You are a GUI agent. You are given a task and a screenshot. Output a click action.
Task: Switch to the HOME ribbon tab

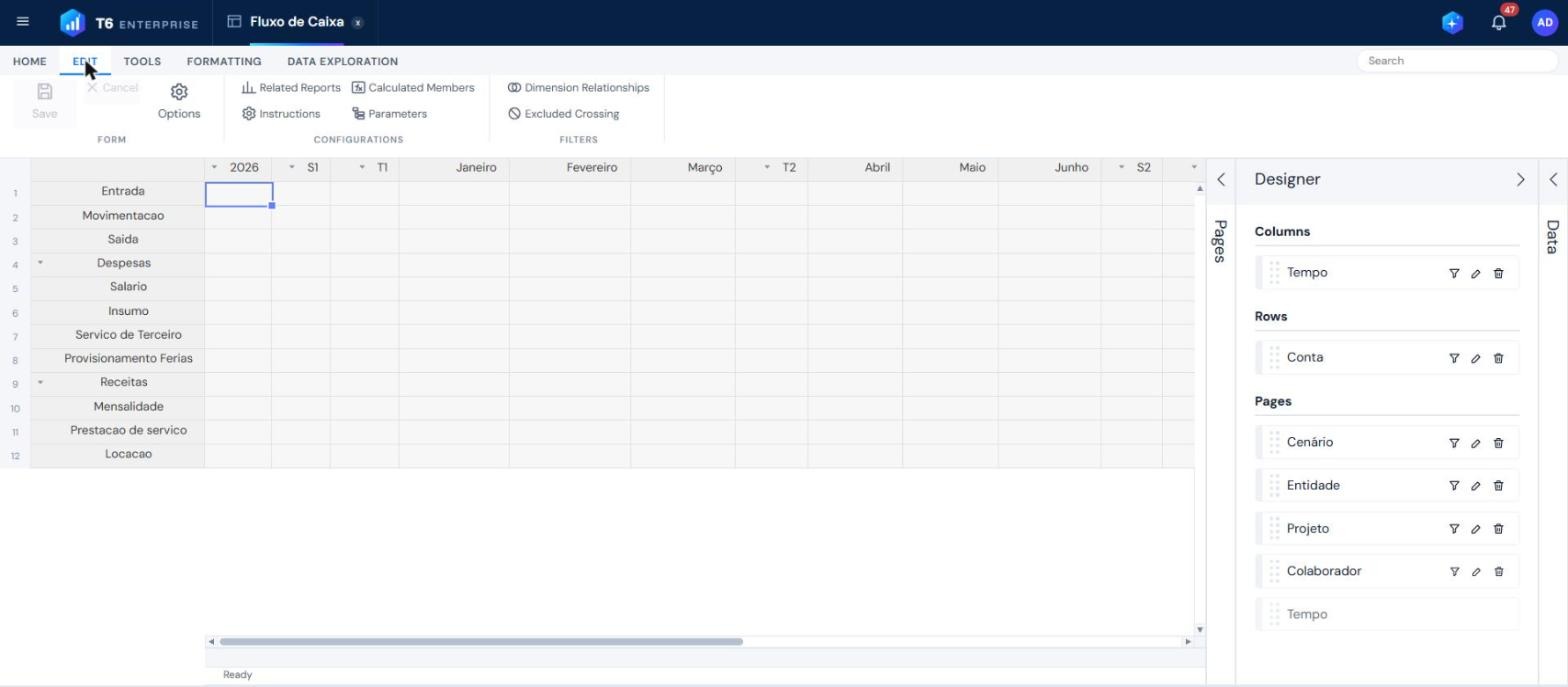30,61
